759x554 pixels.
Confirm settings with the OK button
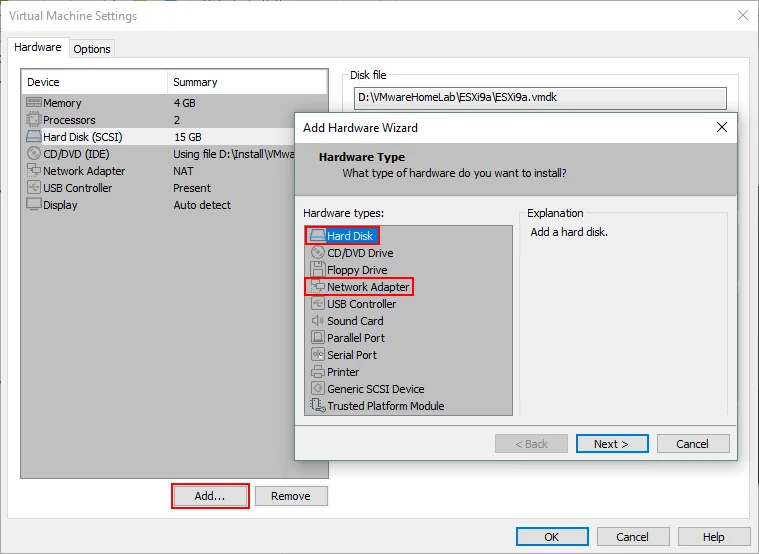(x=552, y=537)
